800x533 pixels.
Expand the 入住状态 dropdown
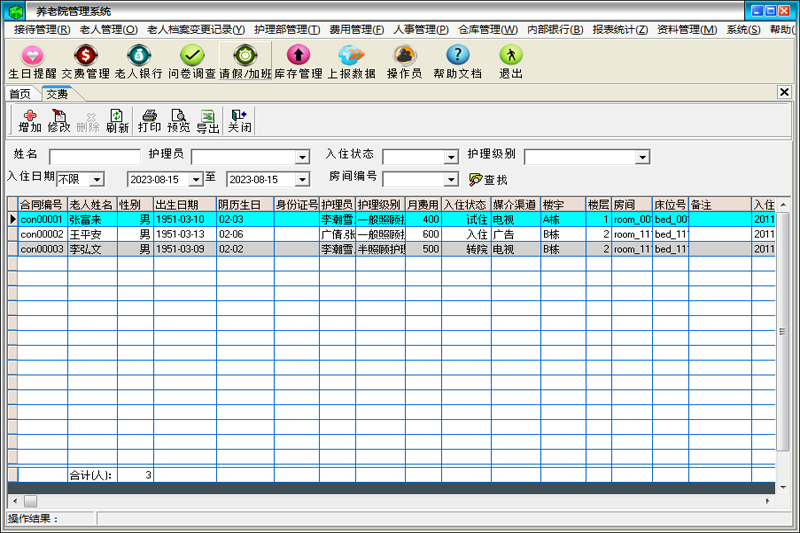451,157
